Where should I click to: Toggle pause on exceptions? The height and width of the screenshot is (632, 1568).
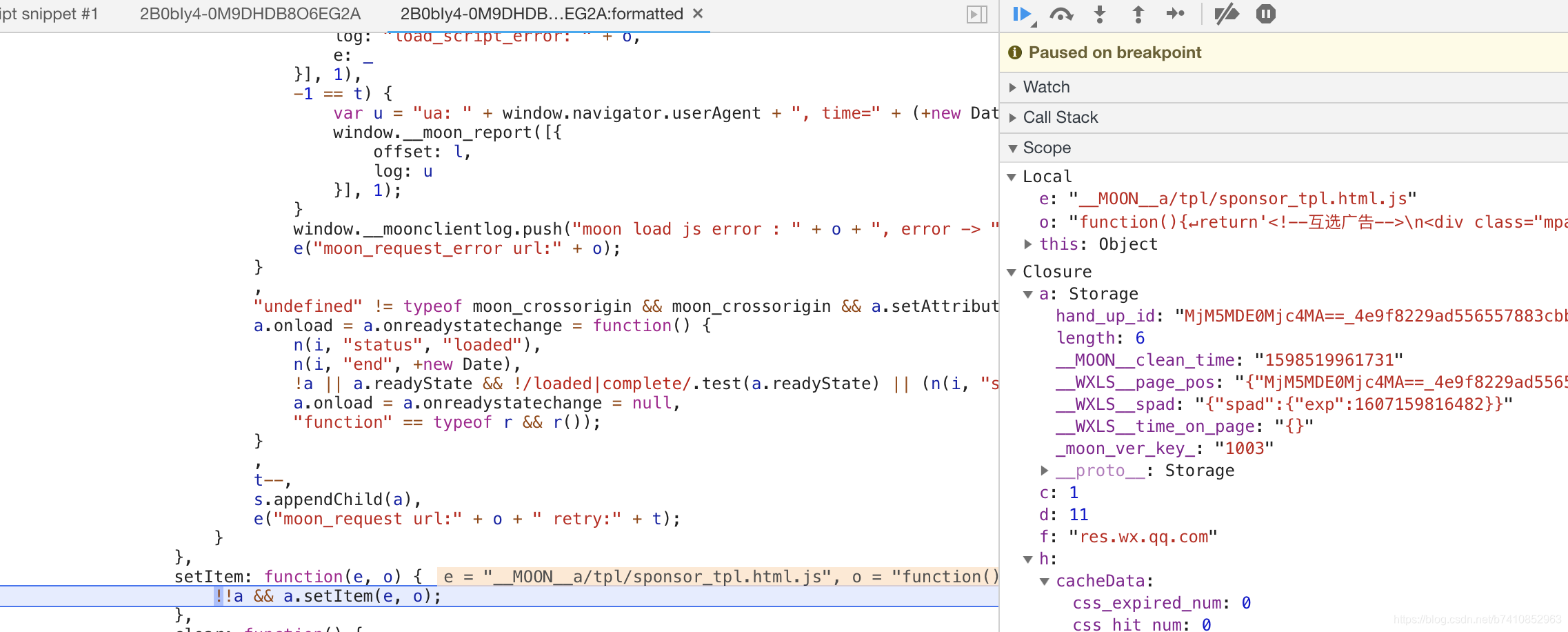[x=1266, y=14]
